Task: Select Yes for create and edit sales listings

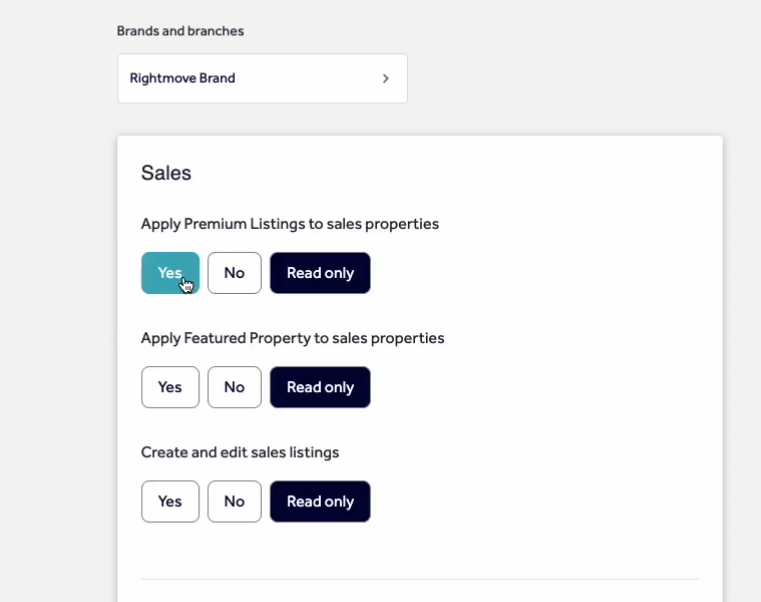Action: [x=170, y=501]
